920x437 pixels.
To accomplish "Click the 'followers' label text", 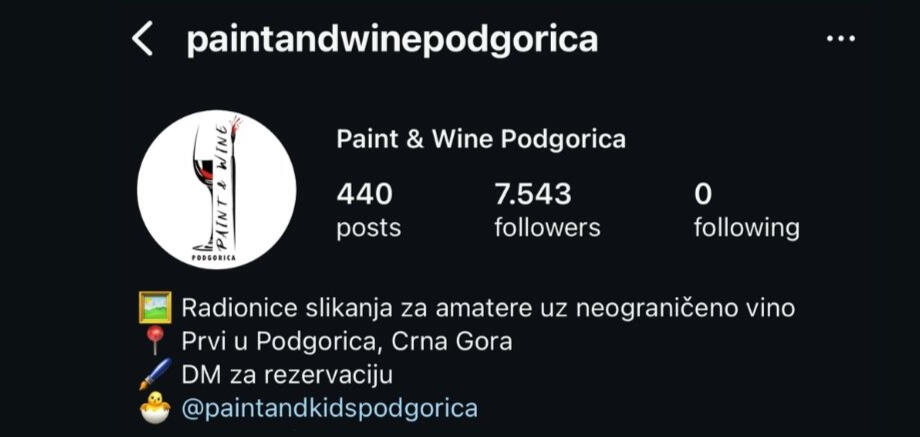I will tap(547, 227).
